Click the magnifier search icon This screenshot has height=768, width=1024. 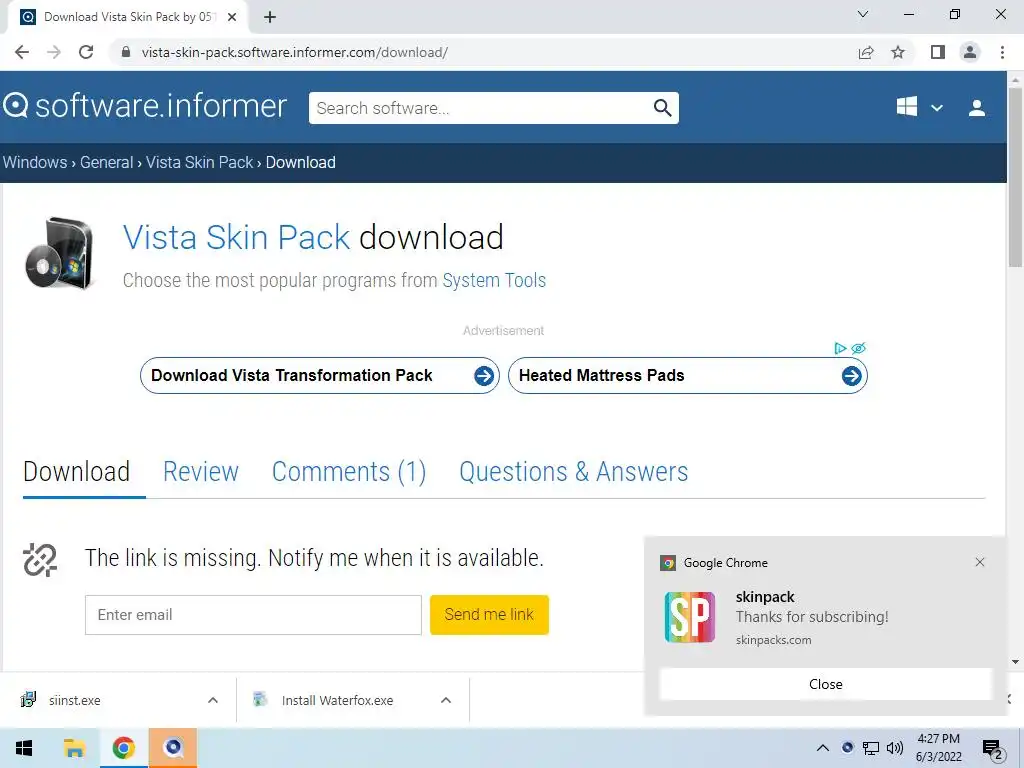pos(663,108)
